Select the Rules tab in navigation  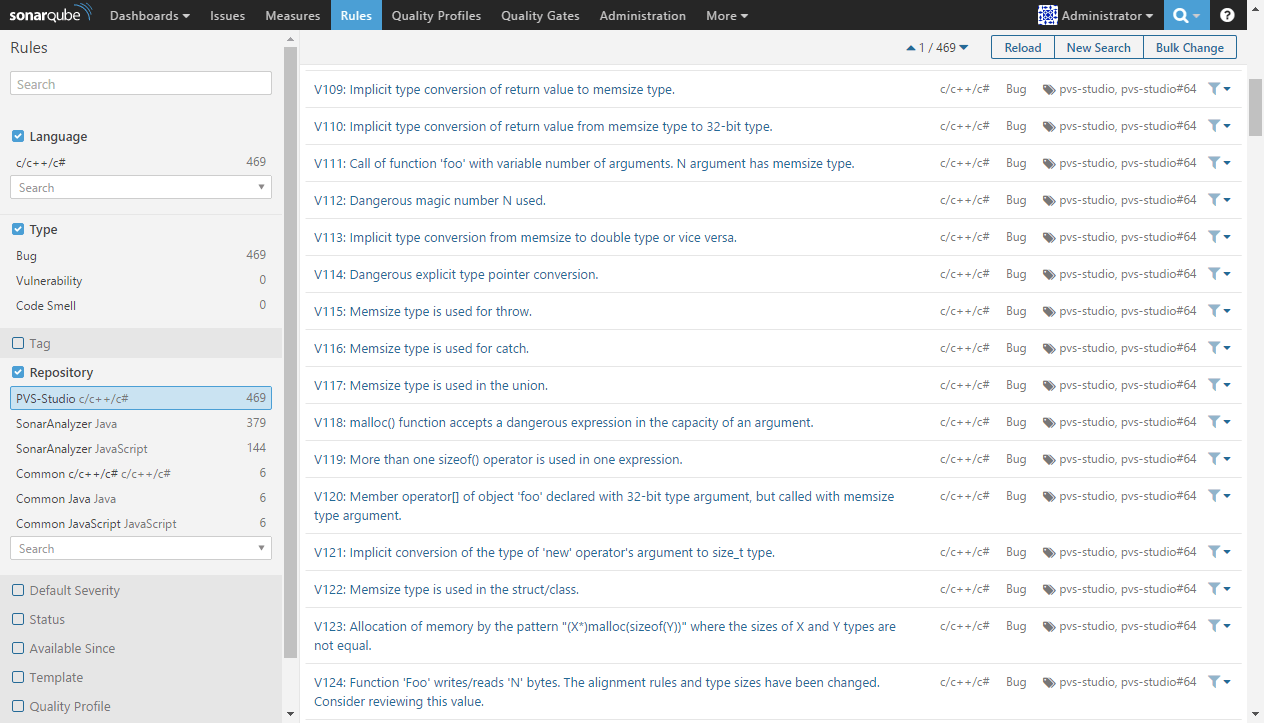[x=356, y=15]
